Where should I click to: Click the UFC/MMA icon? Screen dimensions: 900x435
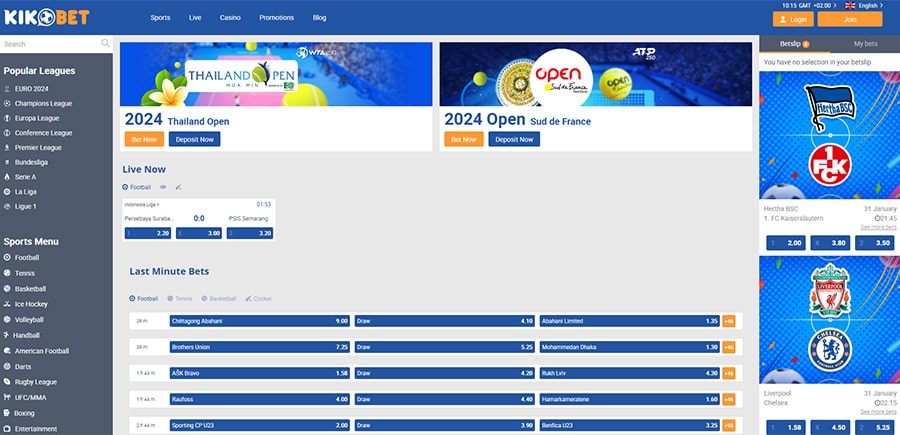coord(7,397)
